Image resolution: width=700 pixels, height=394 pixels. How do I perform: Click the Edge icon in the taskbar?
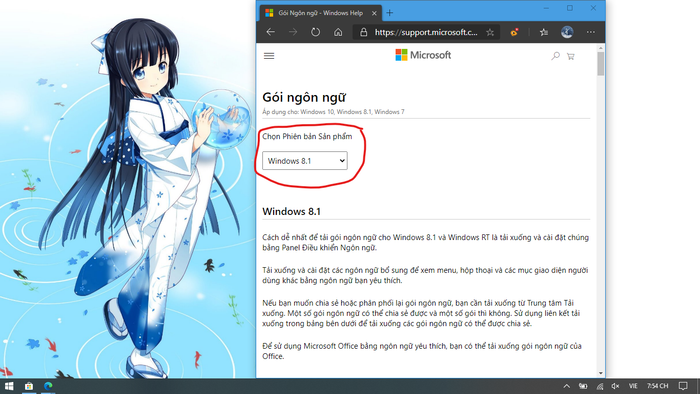(x=48, y=386)
